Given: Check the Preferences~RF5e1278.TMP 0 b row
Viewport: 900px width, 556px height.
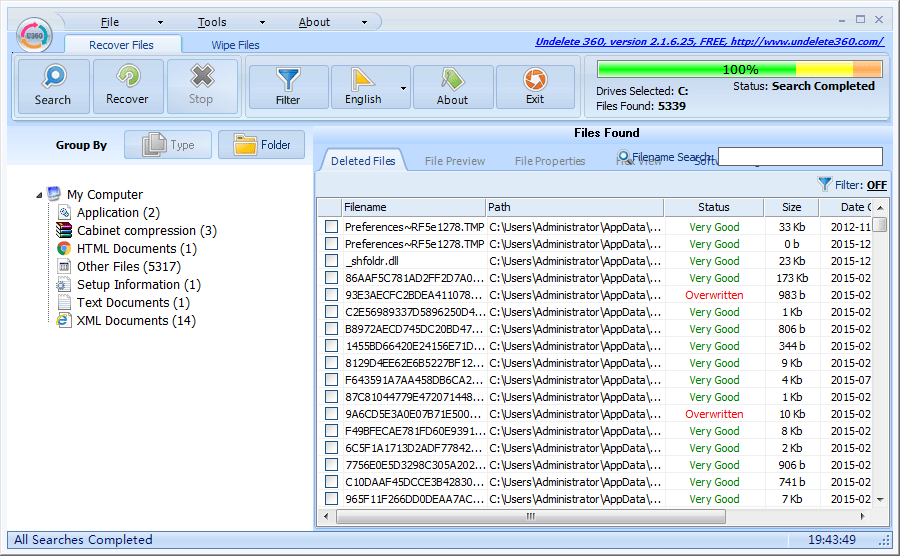Looking at the screenshot, I should click(x=331, y=244).
